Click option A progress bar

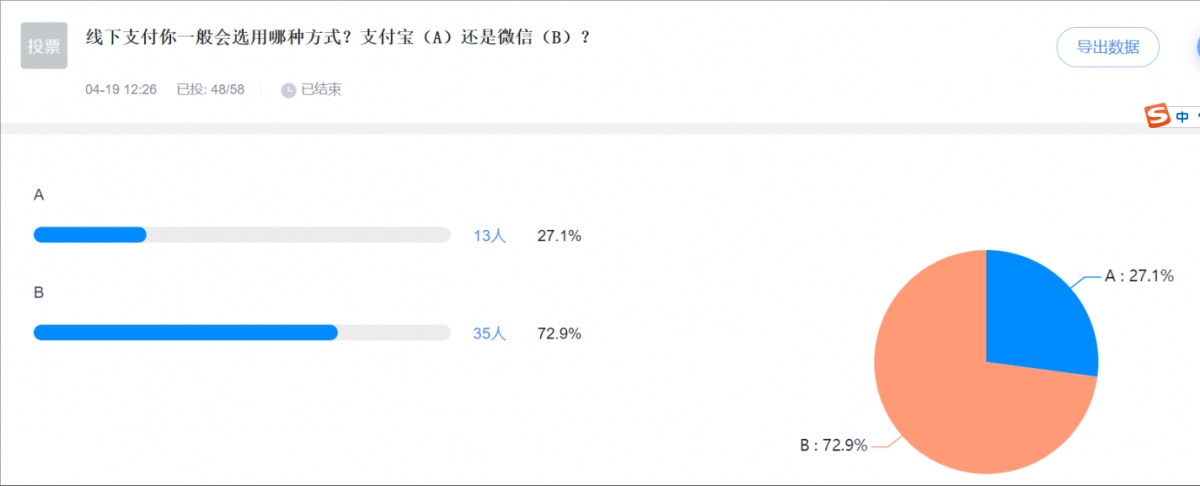click(x=242, y=235)
